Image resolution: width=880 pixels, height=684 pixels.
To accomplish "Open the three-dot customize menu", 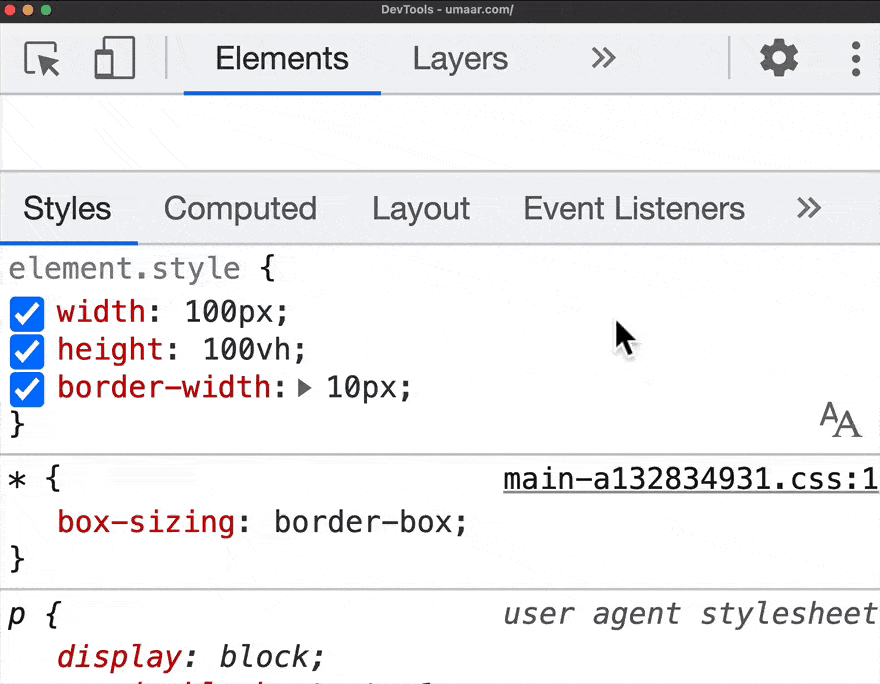I will [x=855, y=58].
